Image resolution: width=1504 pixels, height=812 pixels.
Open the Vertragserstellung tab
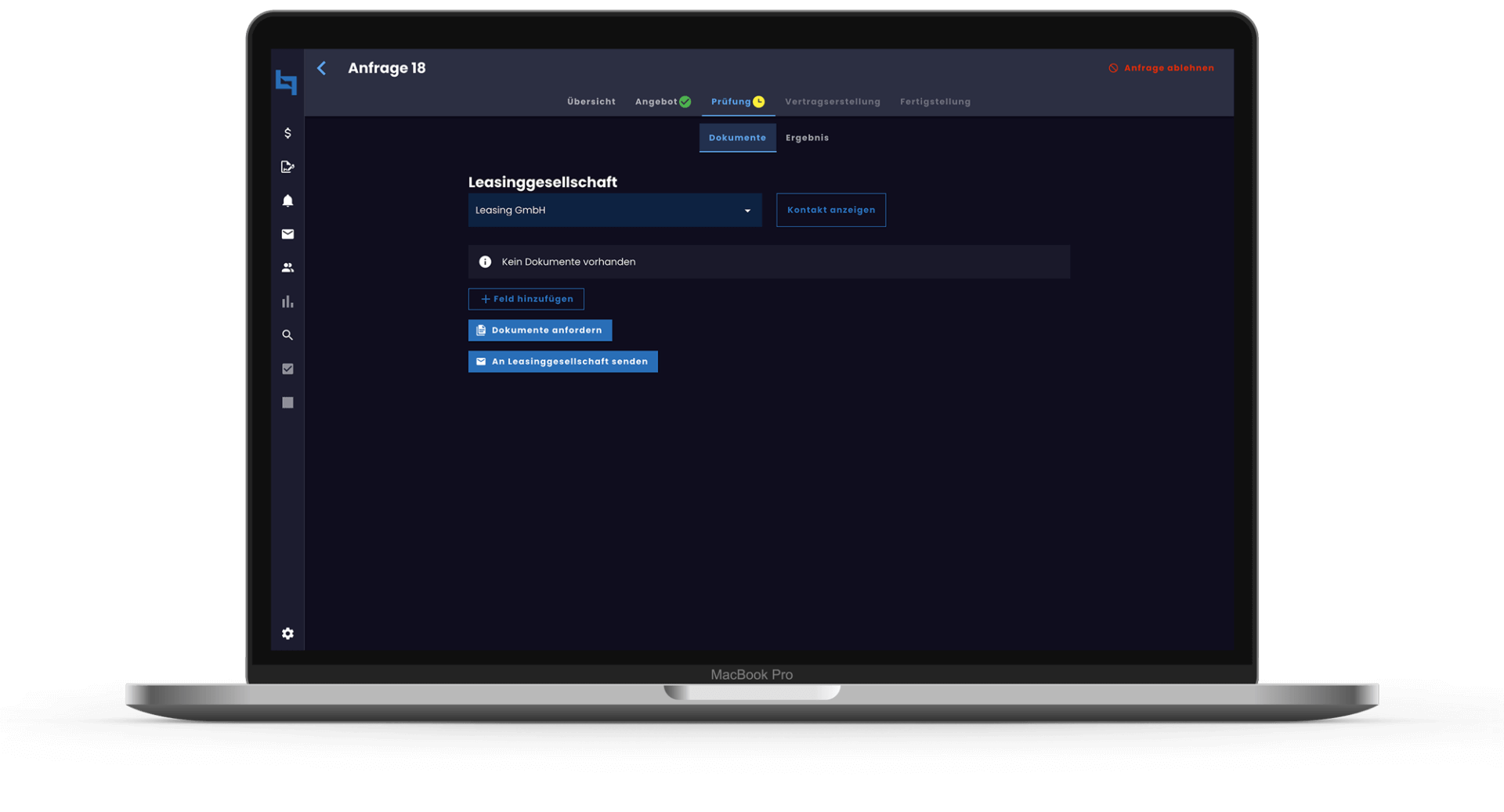[832, 102]
